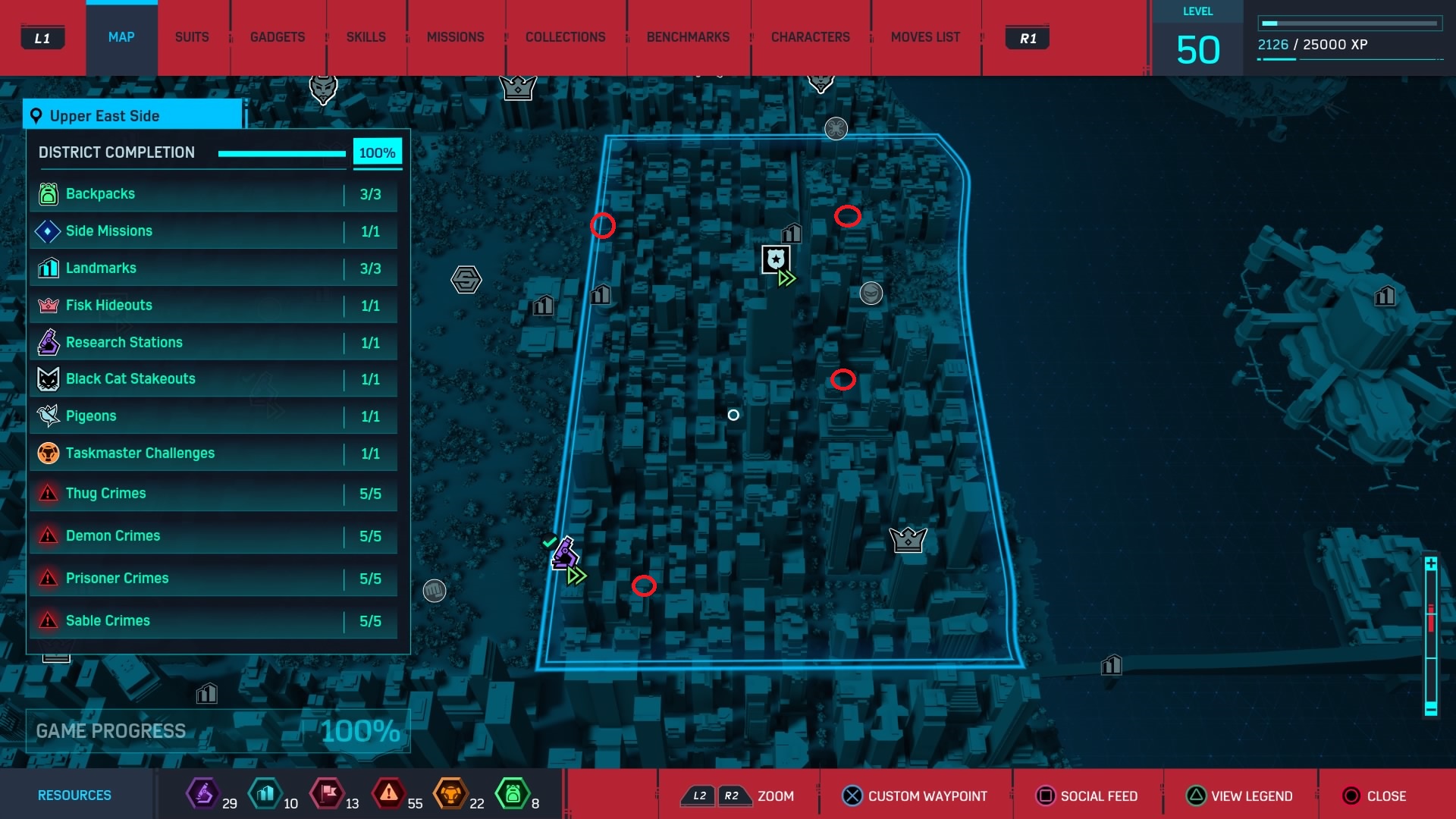The width and height of the screenshot is (1456, 819).
Task: Open the Suits tab
Action: click(192, 37)
